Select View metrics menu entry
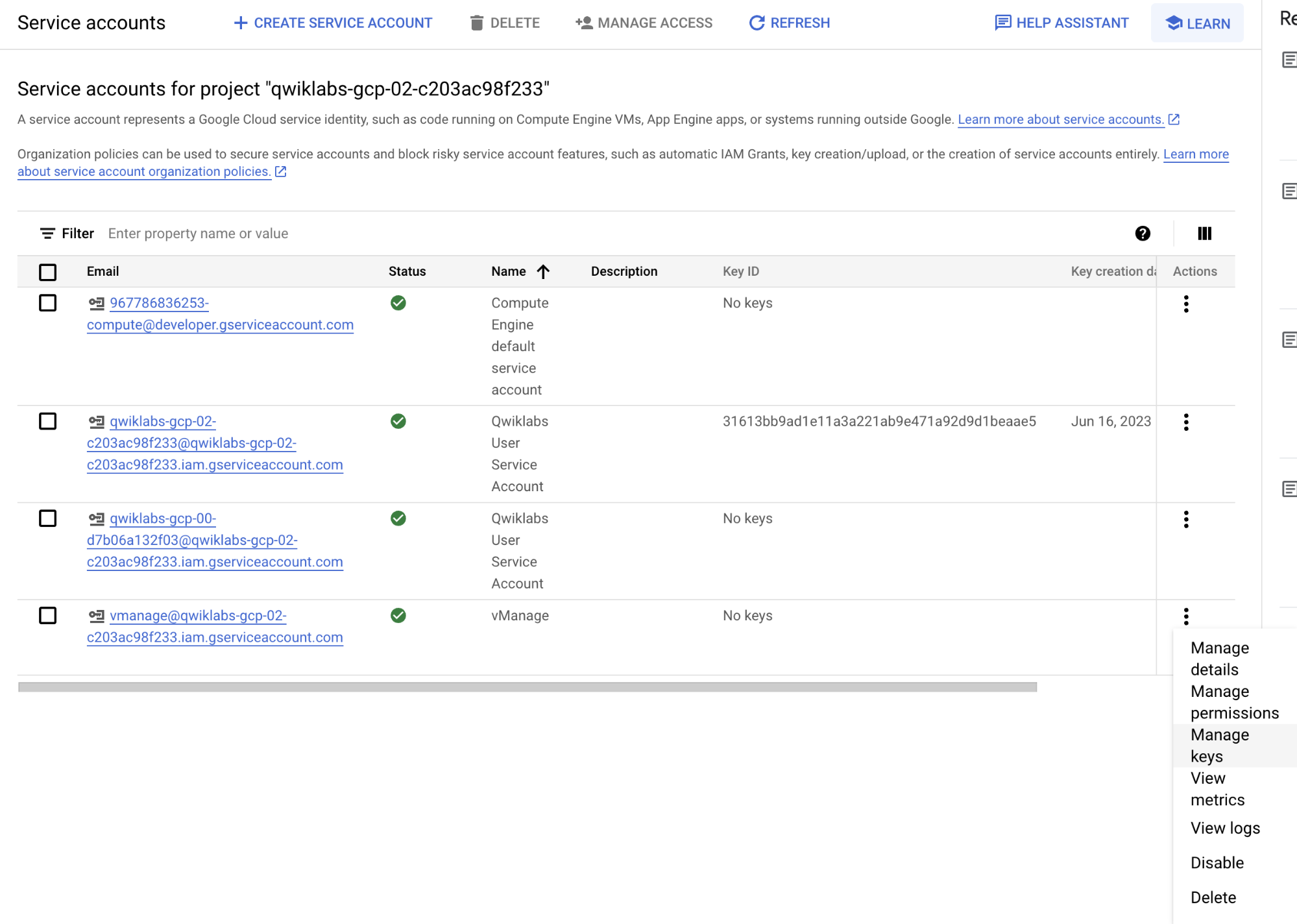1297x924 pixels. point(1235,789)
